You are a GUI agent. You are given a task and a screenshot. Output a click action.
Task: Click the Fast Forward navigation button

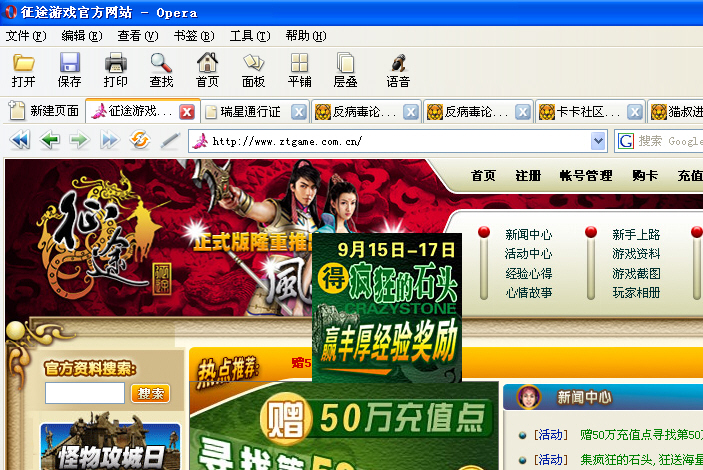coord(109,140)
